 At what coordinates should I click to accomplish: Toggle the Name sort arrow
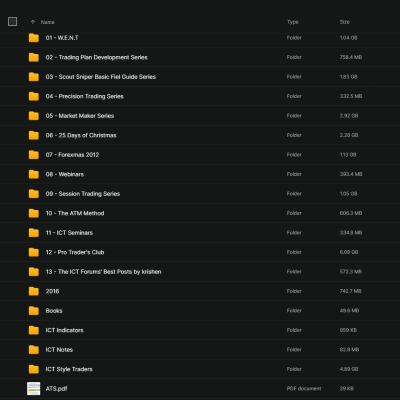(33, 22)
